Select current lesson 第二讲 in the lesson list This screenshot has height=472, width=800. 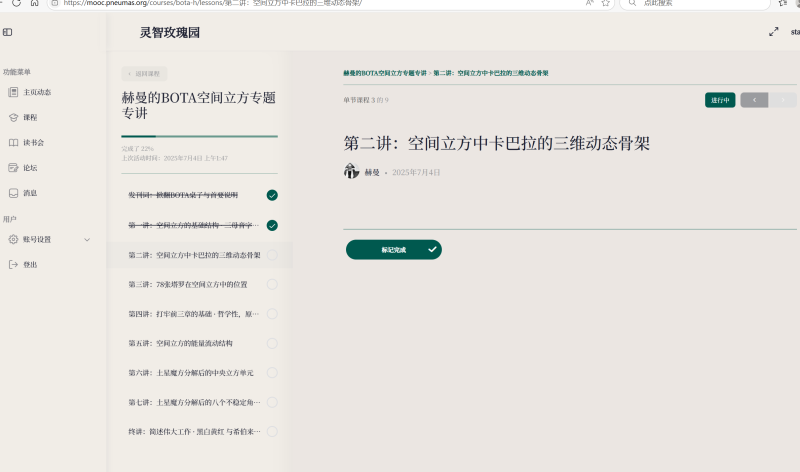(x=194, y=255)
